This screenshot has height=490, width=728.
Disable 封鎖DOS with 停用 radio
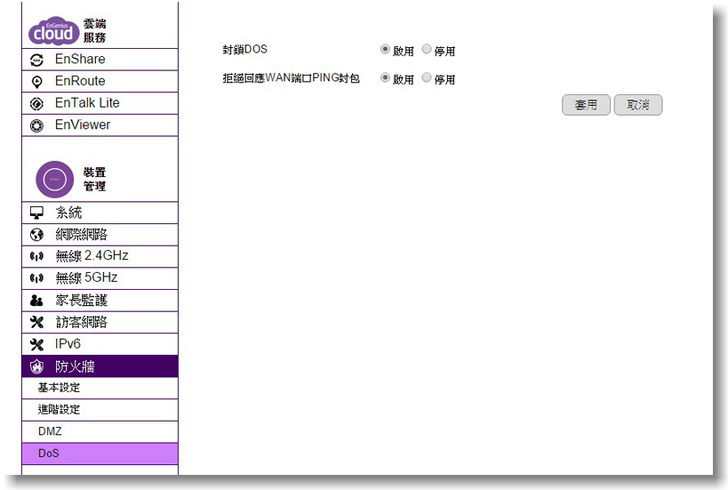pyautogui.click(x=427, y=49)
